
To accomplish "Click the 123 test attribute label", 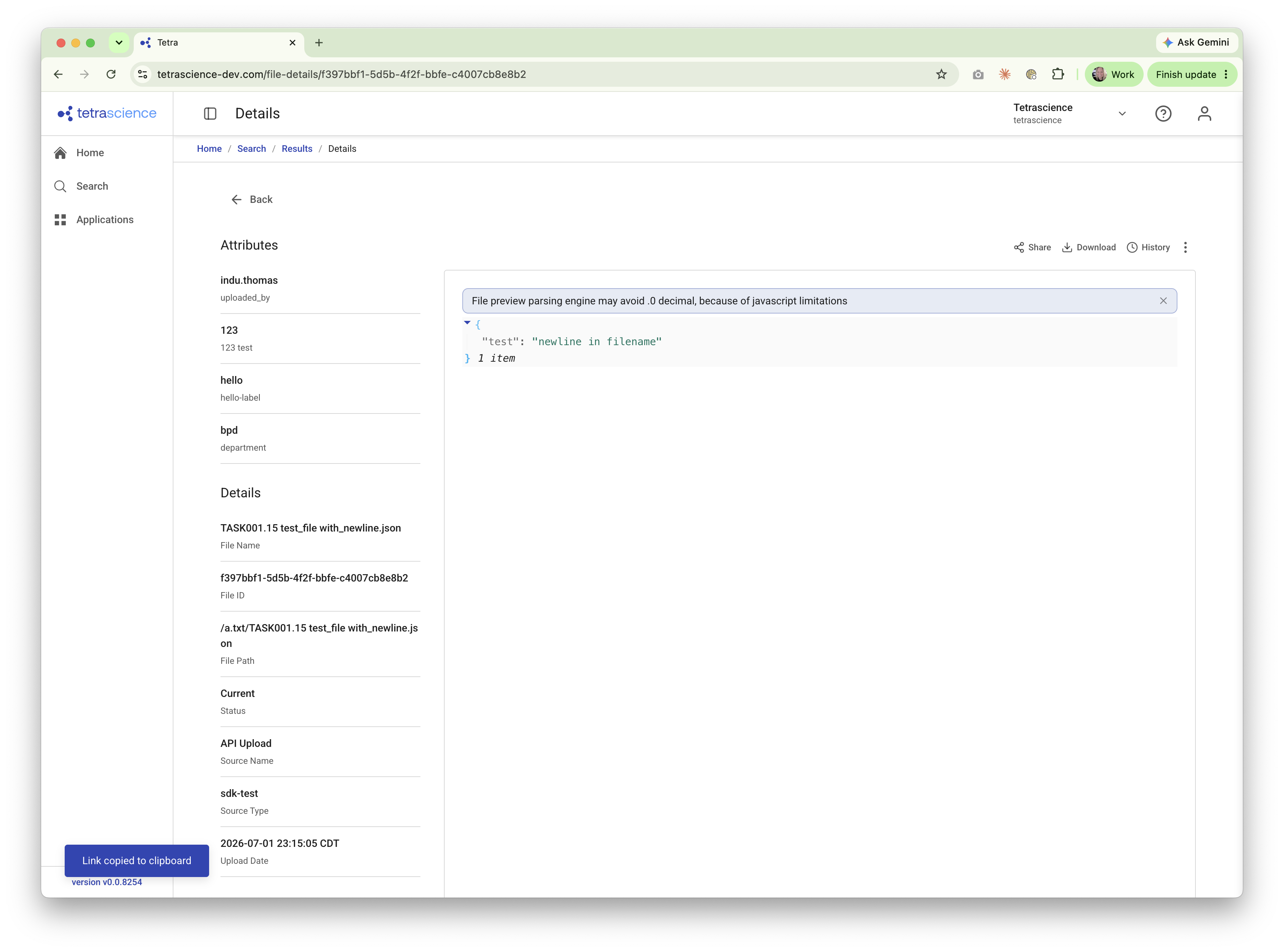I will [236, 347].
